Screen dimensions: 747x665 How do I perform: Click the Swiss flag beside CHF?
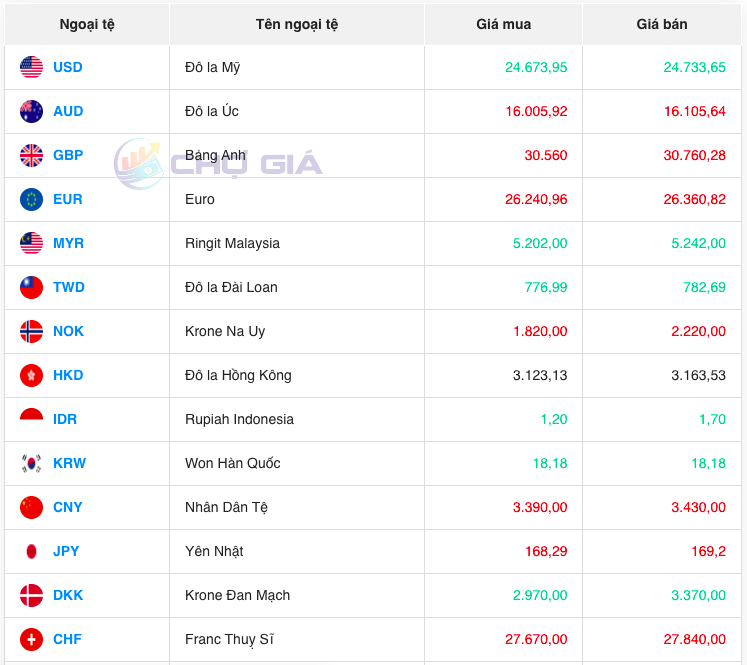pos(31,639)
